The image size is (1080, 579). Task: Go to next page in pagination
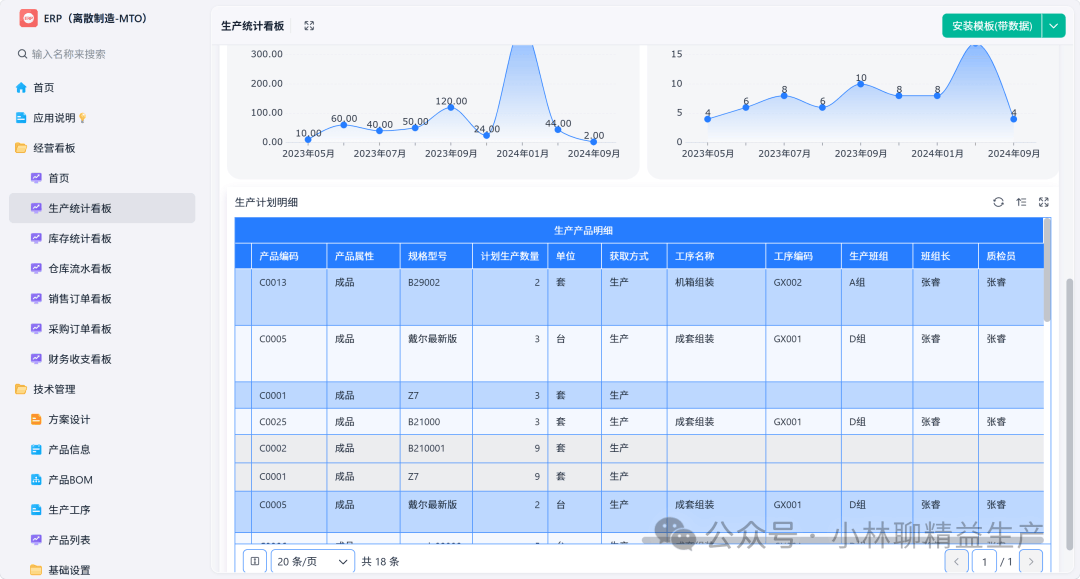tap(1030, 562)
